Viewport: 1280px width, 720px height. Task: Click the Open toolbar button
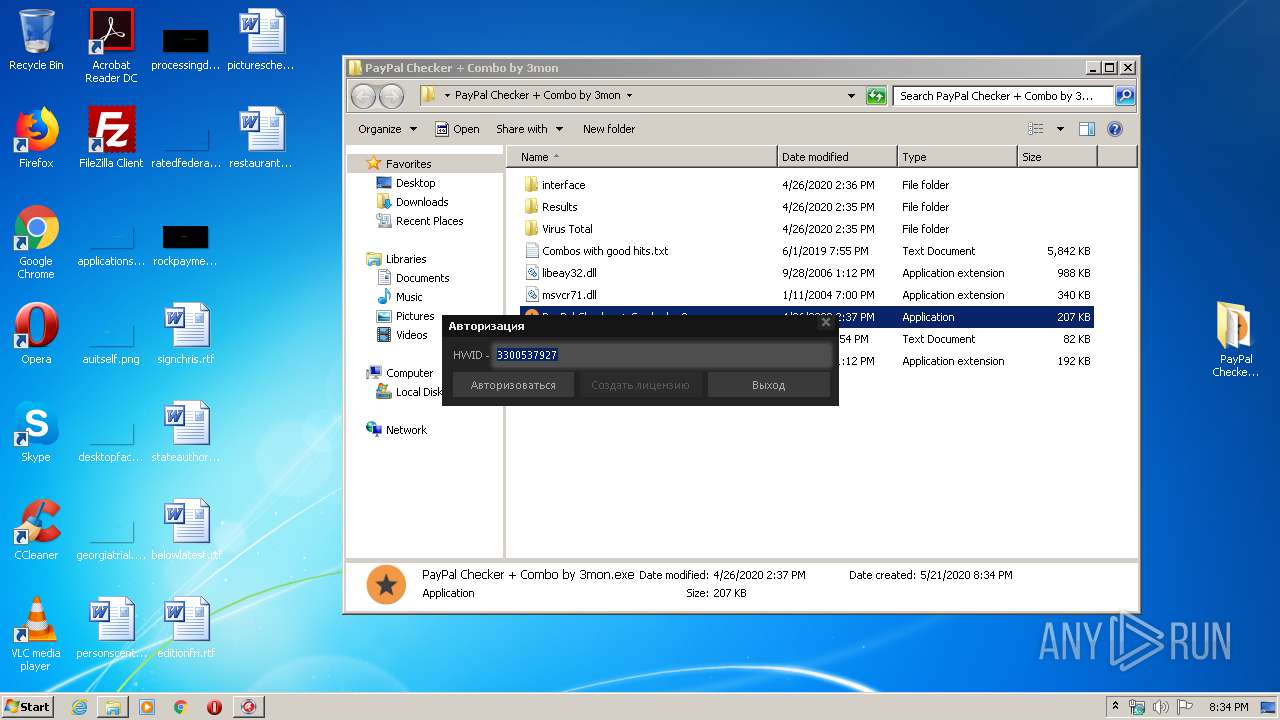click(457, 129)
